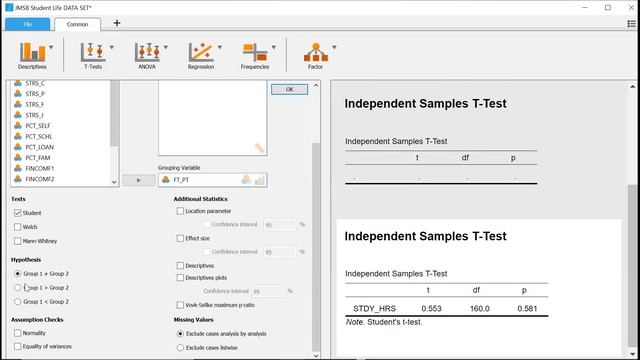Screen dimensions: 640x360
Task: Expand the Regression dropdown arrow
Action: click(220, 47)
